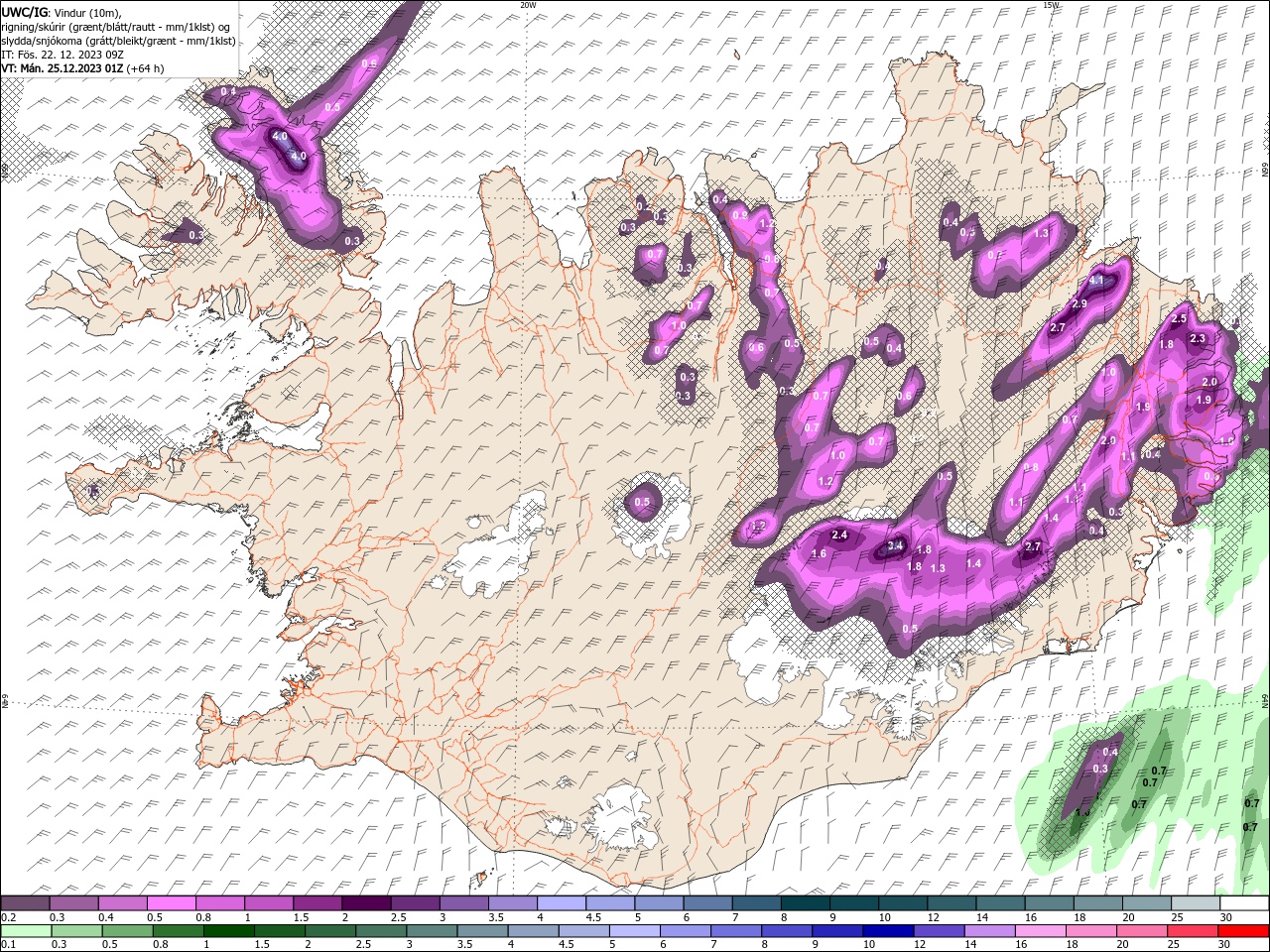Pick the bright red 30+ rain legend swatch

[1243, 930]
